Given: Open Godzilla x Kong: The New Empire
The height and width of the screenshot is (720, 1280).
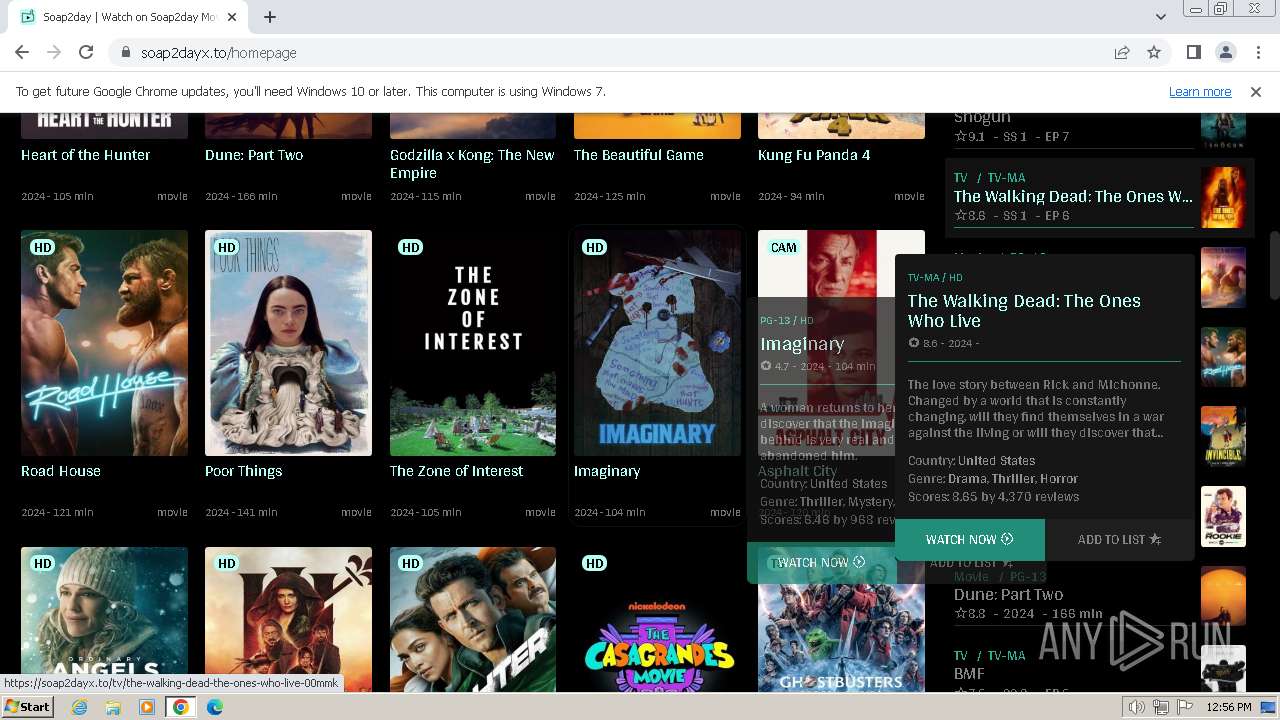Looking at the screenshot, I should tap(472, 164).
